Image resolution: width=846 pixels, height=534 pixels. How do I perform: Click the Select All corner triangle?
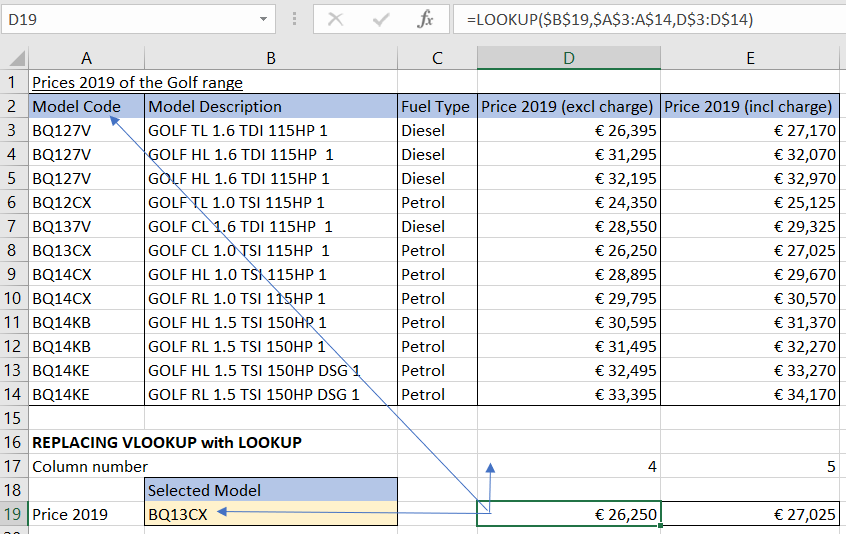(15, 58)
